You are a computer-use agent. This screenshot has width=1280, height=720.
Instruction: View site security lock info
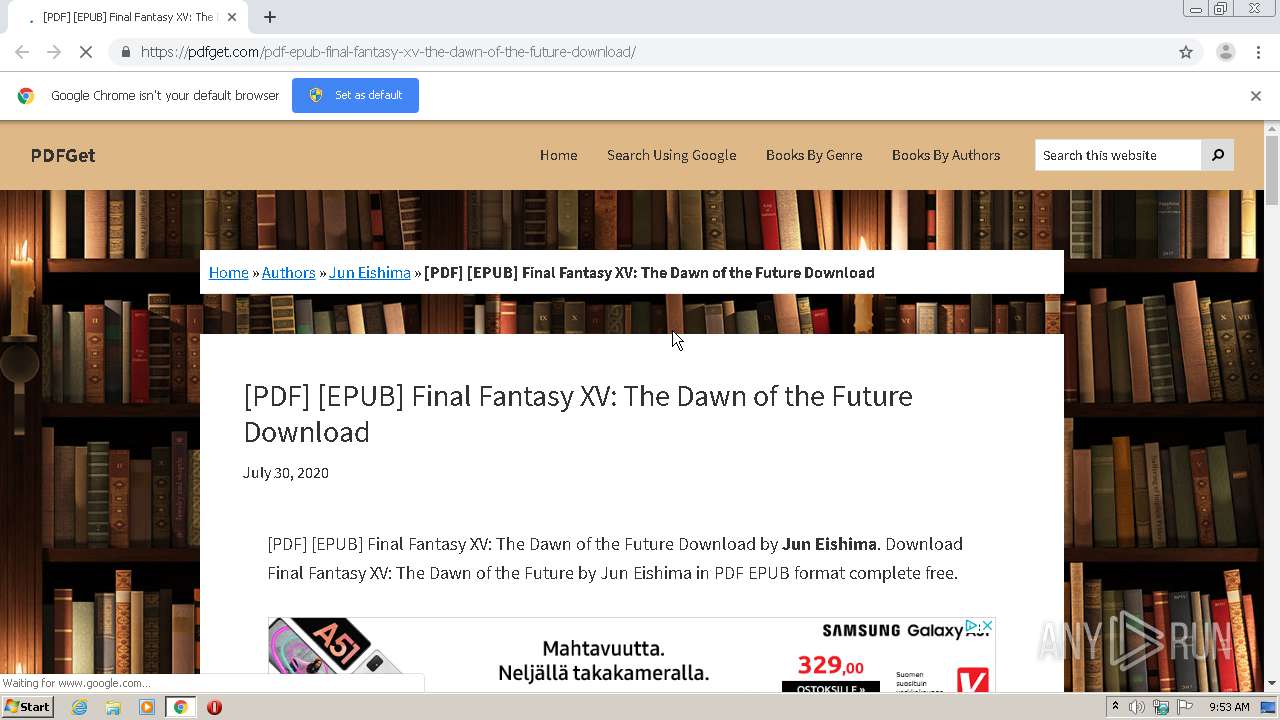click(x=125, y=52)
